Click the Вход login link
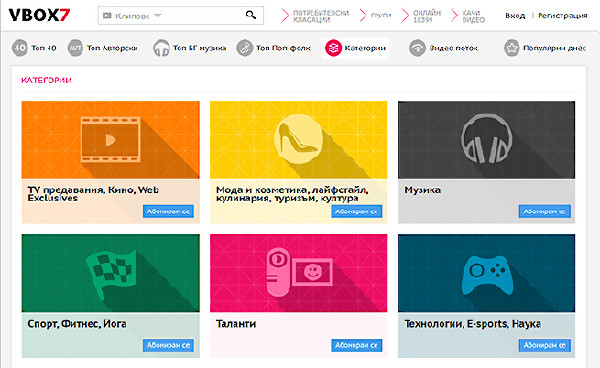Screen dimensions: 600x368 click(515, 16)
